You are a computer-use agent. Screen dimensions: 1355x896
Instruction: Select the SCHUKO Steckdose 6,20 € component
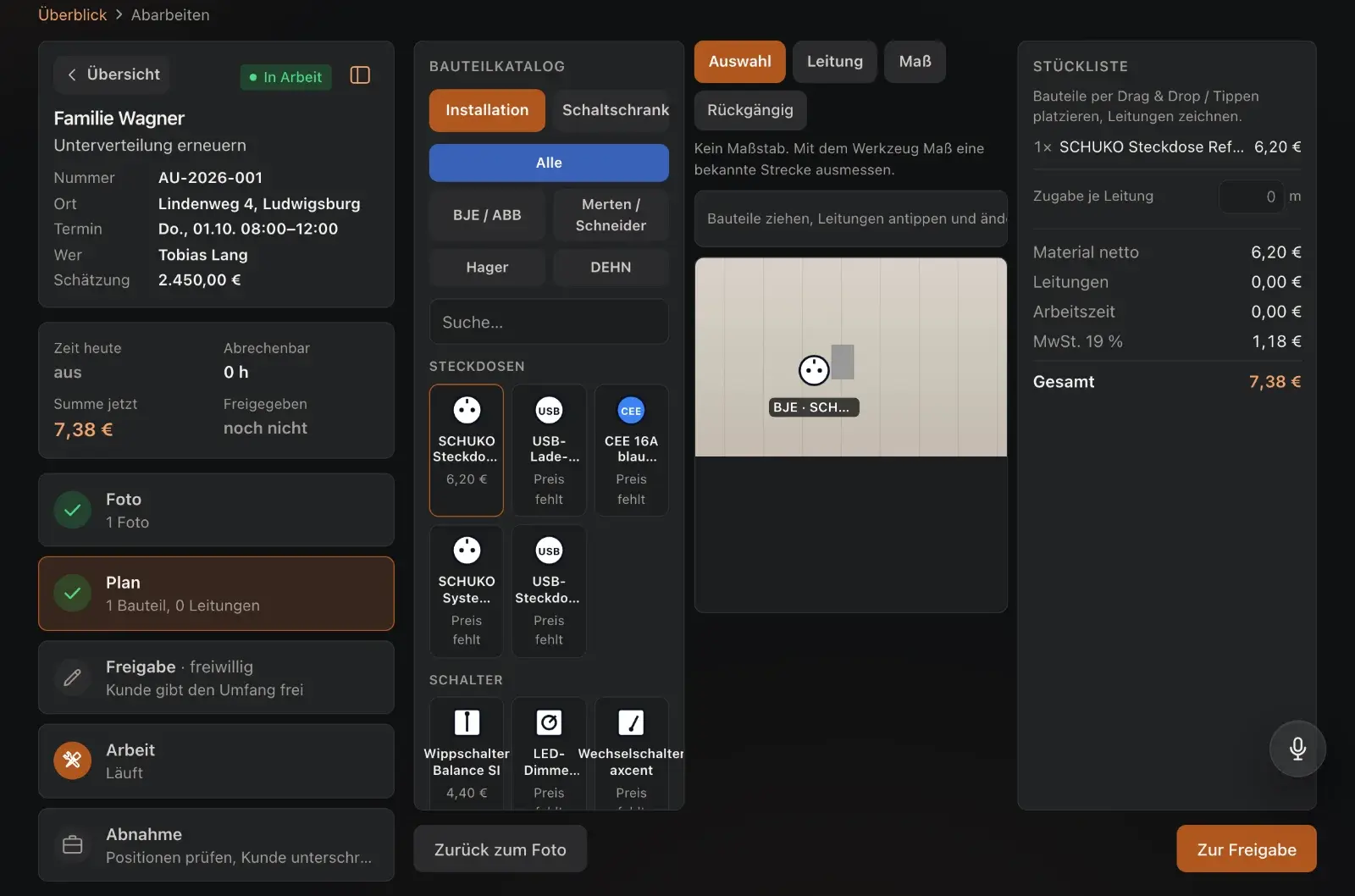[467, 450]
